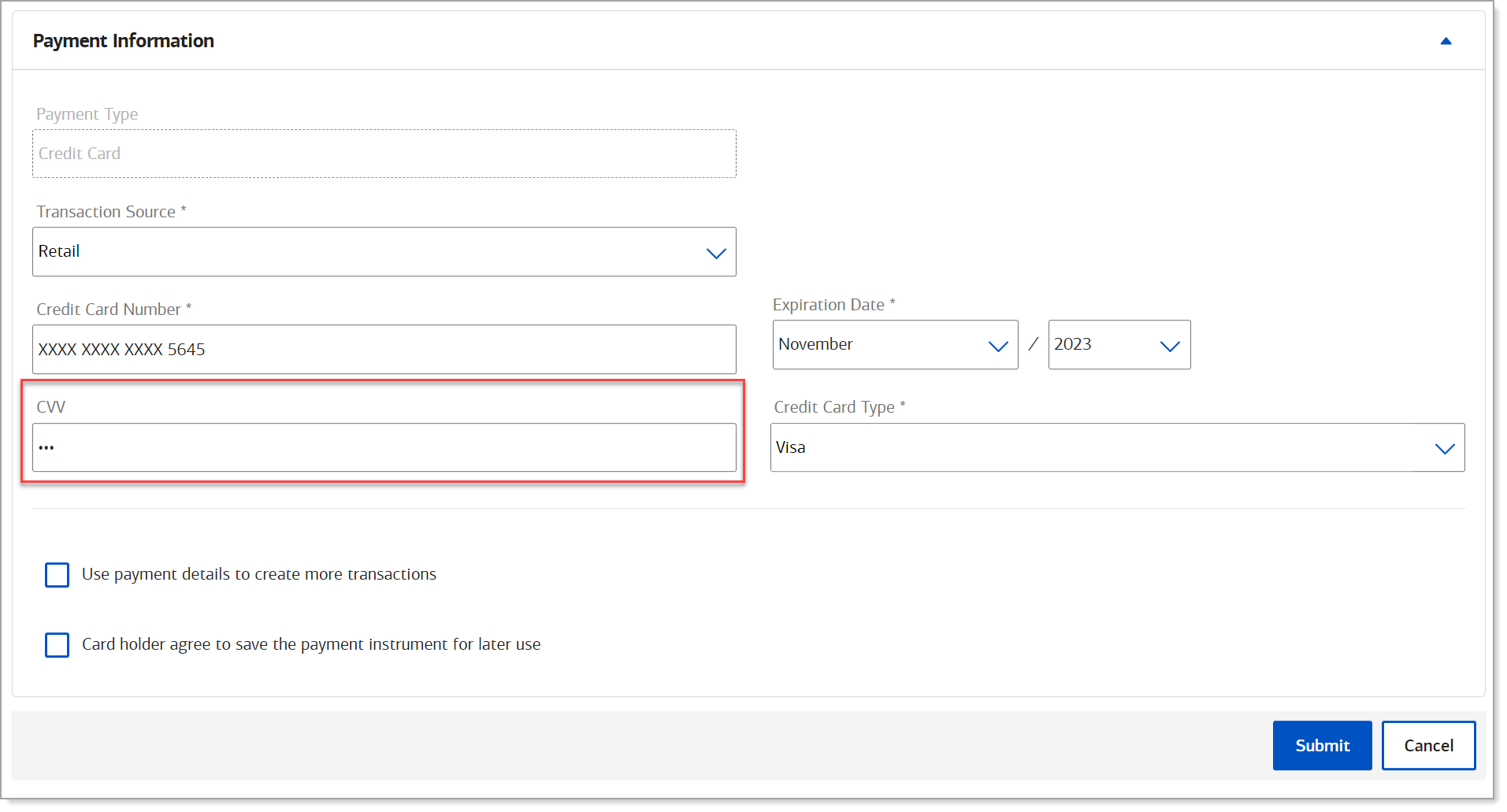
Task: Click the Payment Information heading
Action: pos(124,41)
